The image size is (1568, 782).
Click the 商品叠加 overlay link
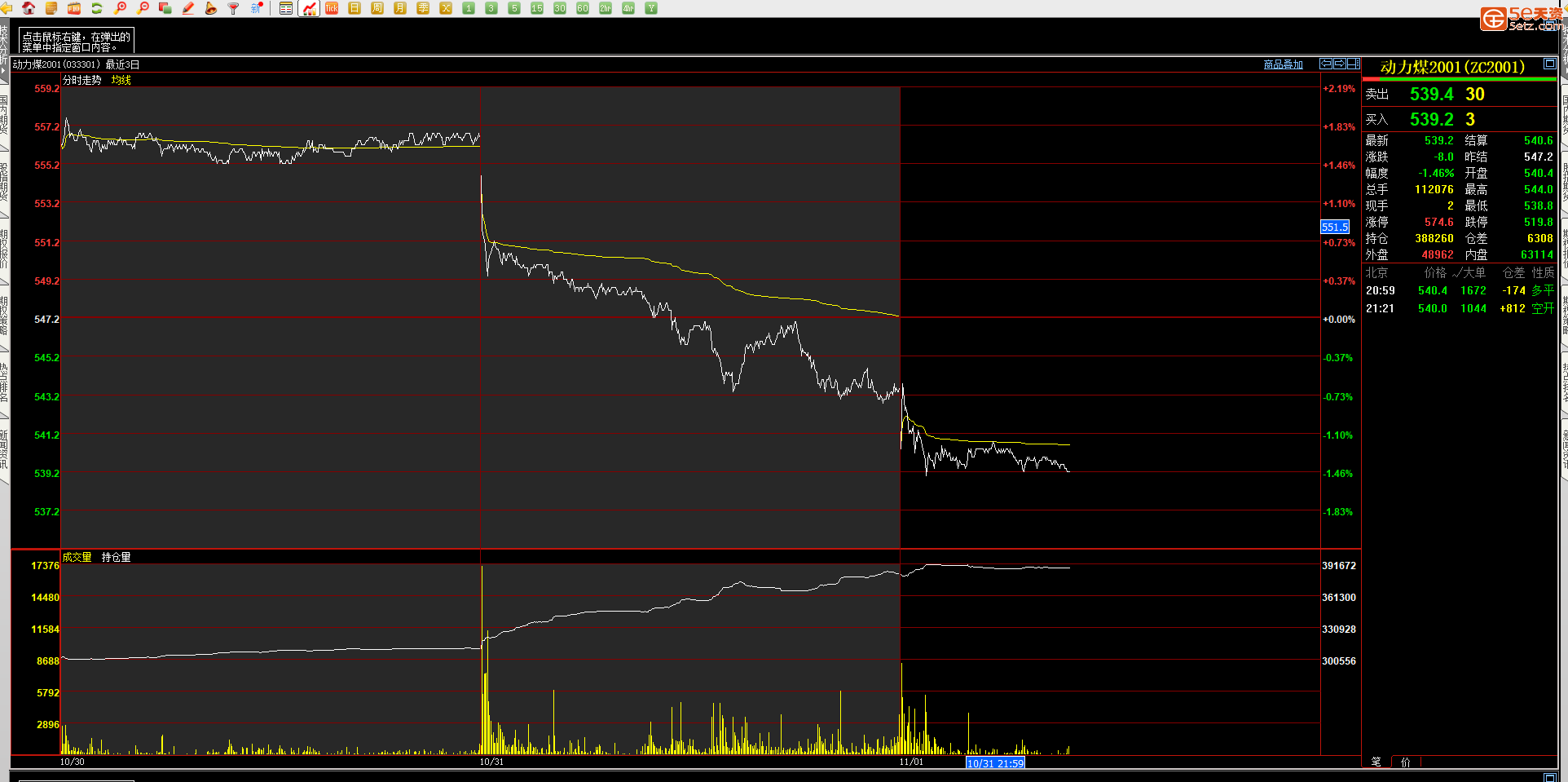point(1283,64)
